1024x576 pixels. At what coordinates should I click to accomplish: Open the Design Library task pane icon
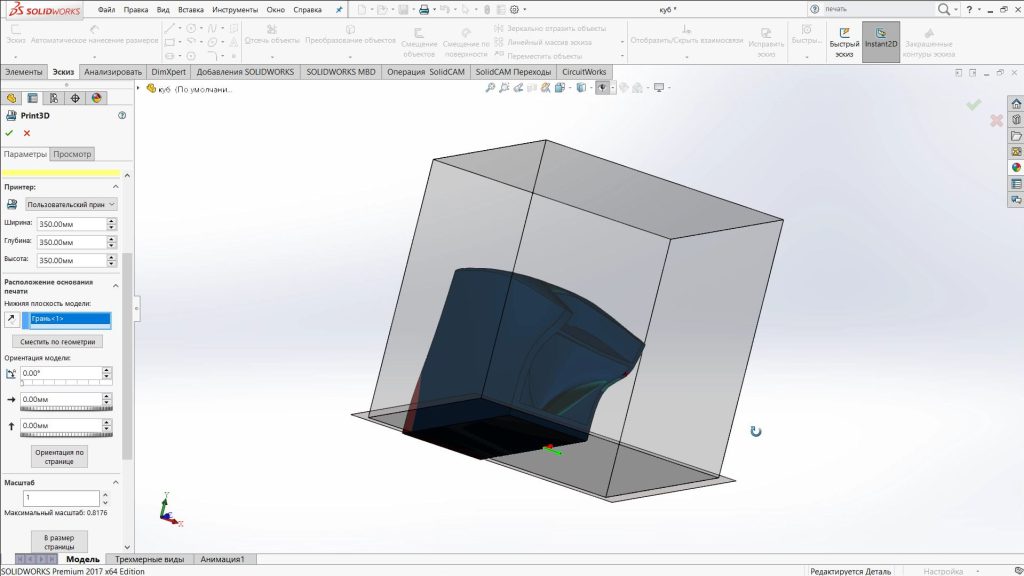click(1016, 120)
